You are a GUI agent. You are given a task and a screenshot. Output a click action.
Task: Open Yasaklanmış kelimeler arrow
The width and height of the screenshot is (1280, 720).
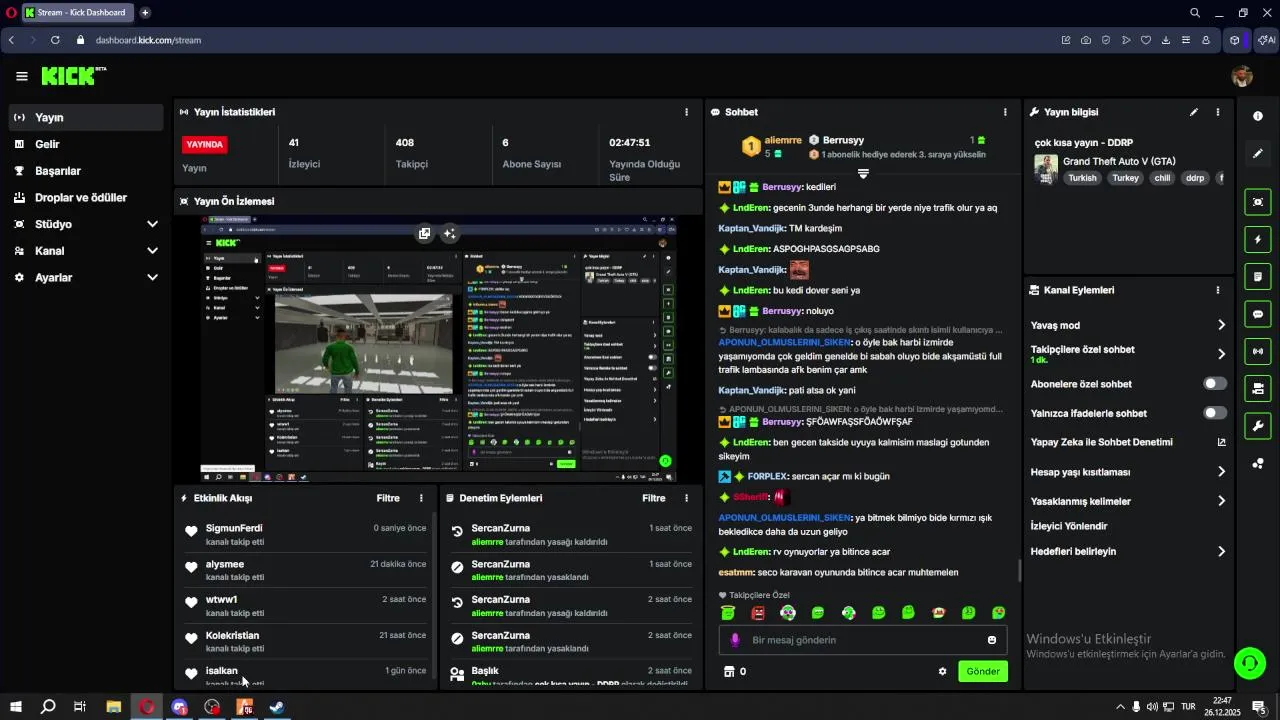click(1221, 501)
